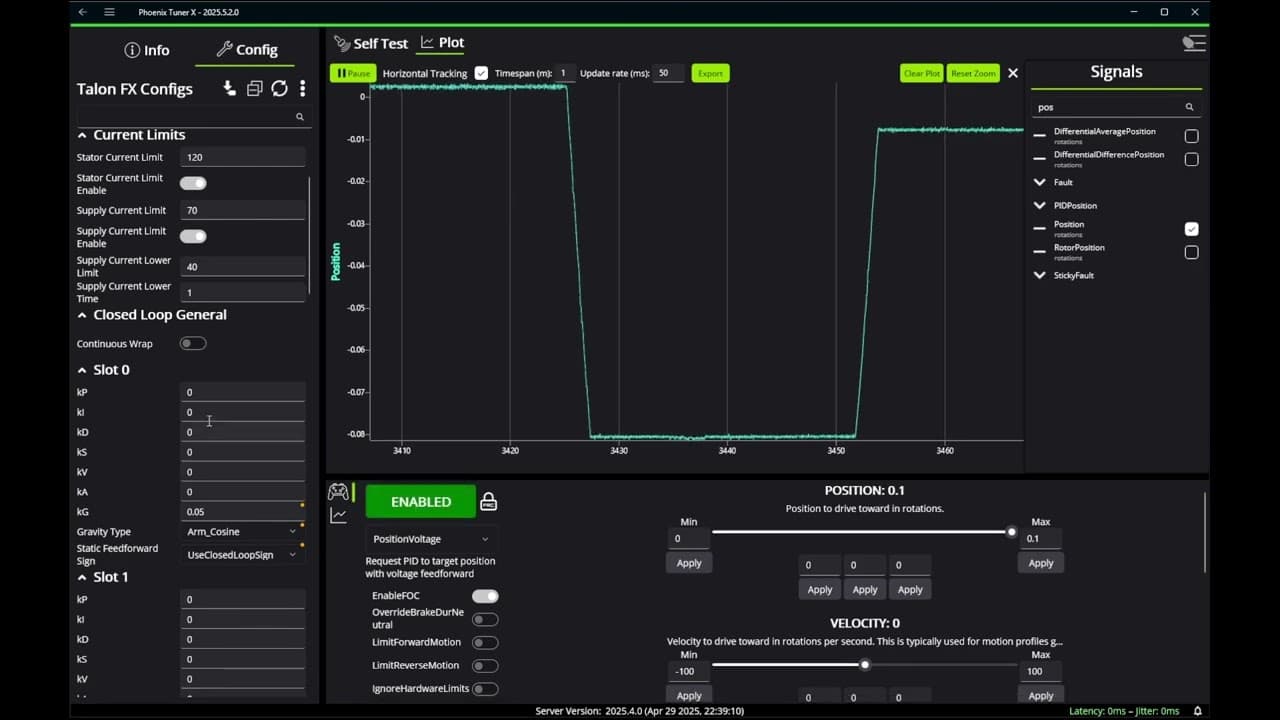1280x720 pixels.
Task: Enable the Continuous Wrap toggle
Action: pos(193,344)
